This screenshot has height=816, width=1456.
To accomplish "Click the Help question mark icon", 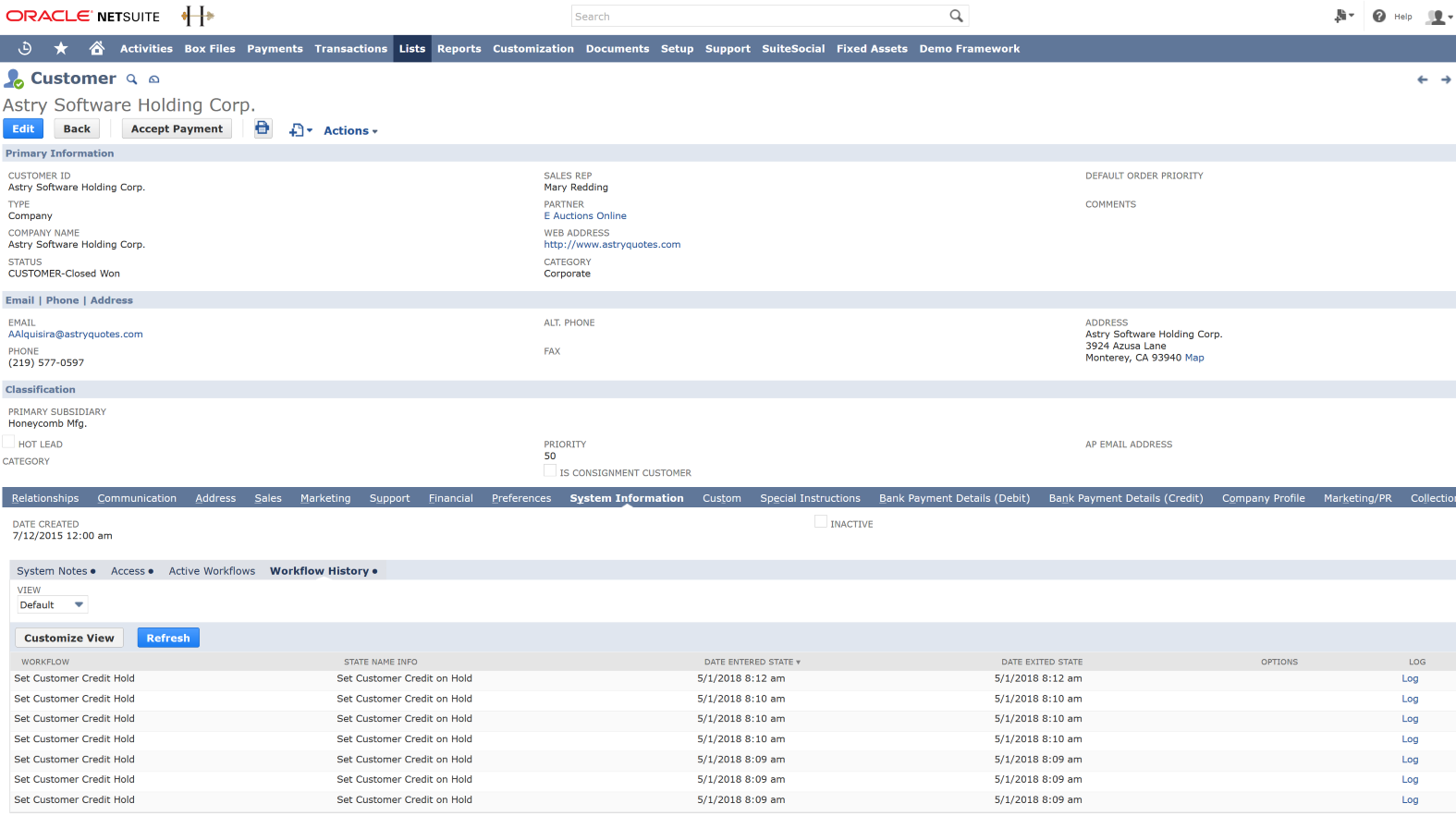I will tap(1379, 16).
